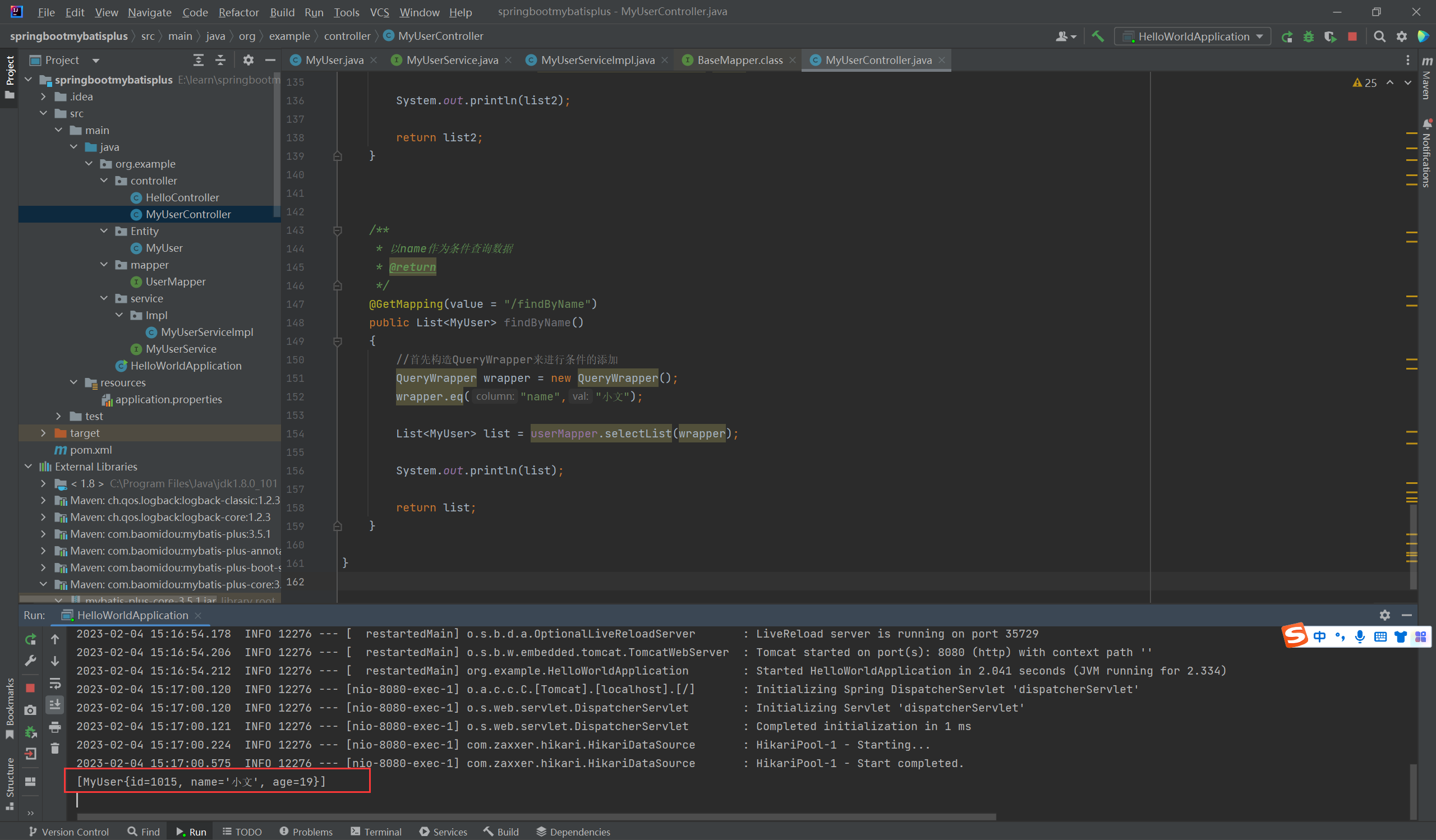1436x840 pixels.
Task: Switch to MyUser.java tab
Action: (334, 60)
